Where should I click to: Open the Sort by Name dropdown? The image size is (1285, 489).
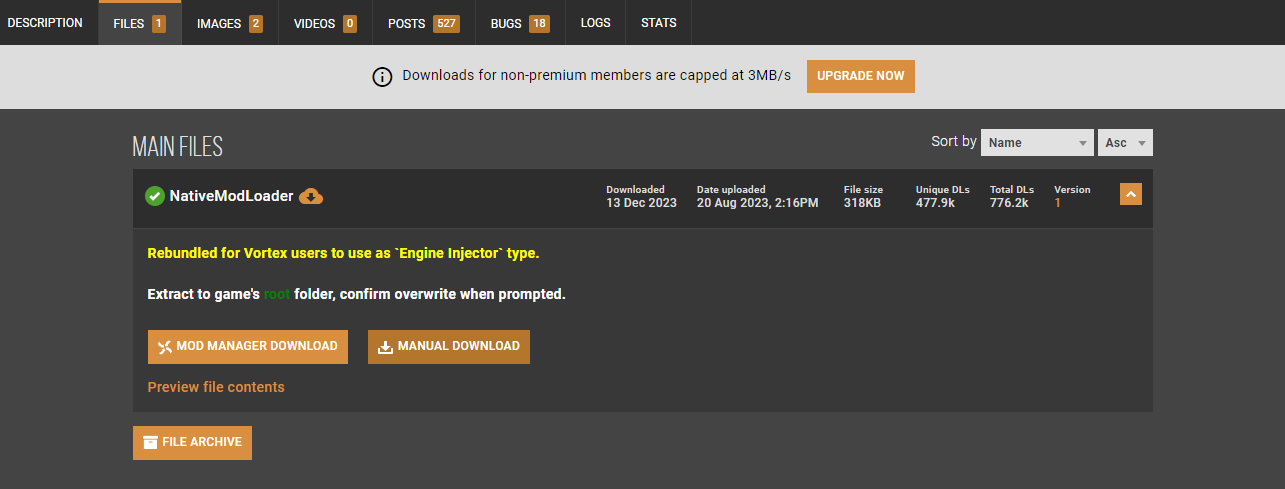pos(1036,142)
